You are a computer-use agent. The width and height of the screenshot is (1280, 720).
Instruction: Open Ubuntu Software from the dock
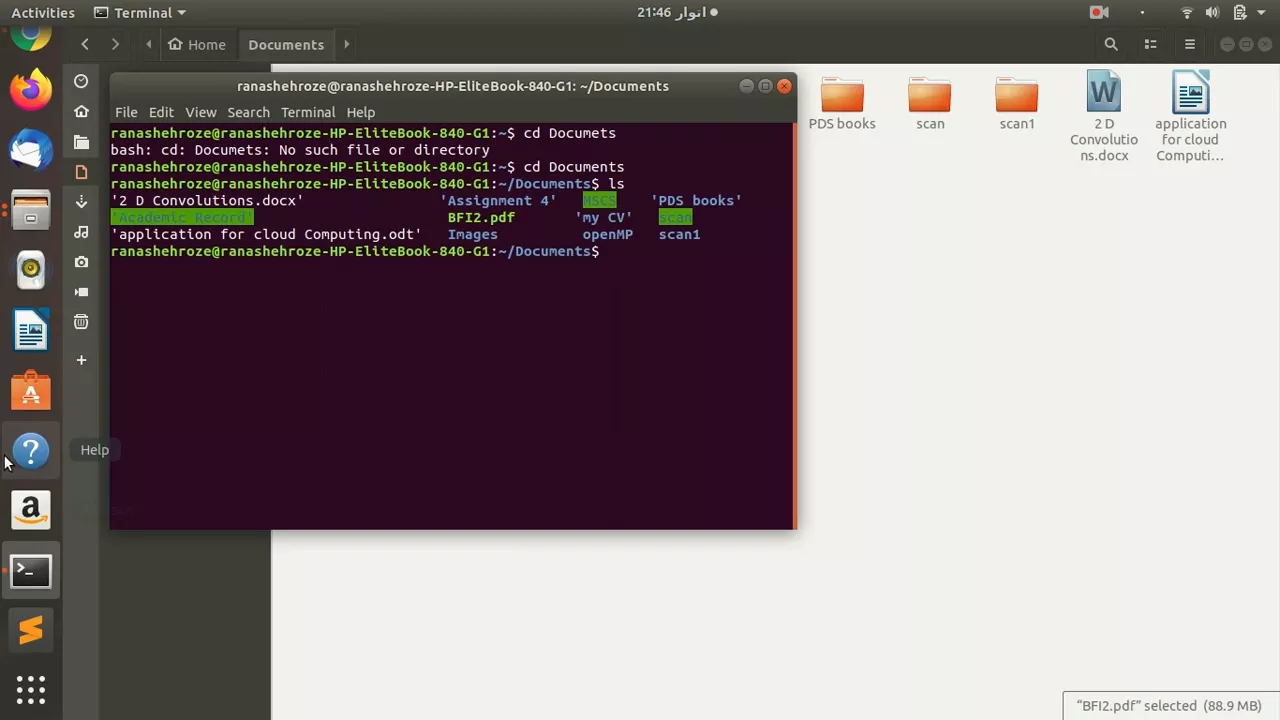click(x=30, y=390)
